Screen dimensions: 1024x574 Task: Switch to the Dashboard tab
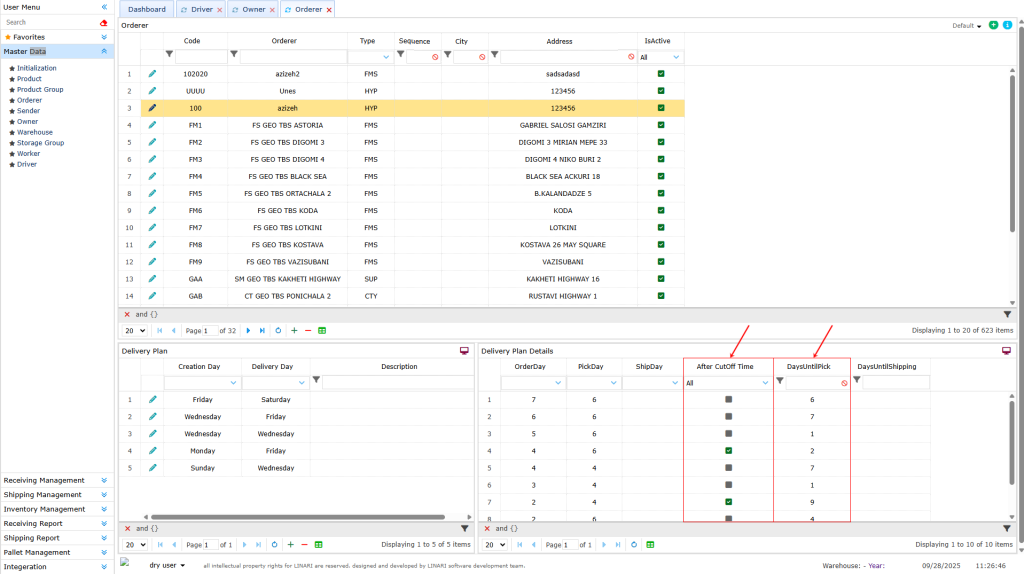(147, 9)
